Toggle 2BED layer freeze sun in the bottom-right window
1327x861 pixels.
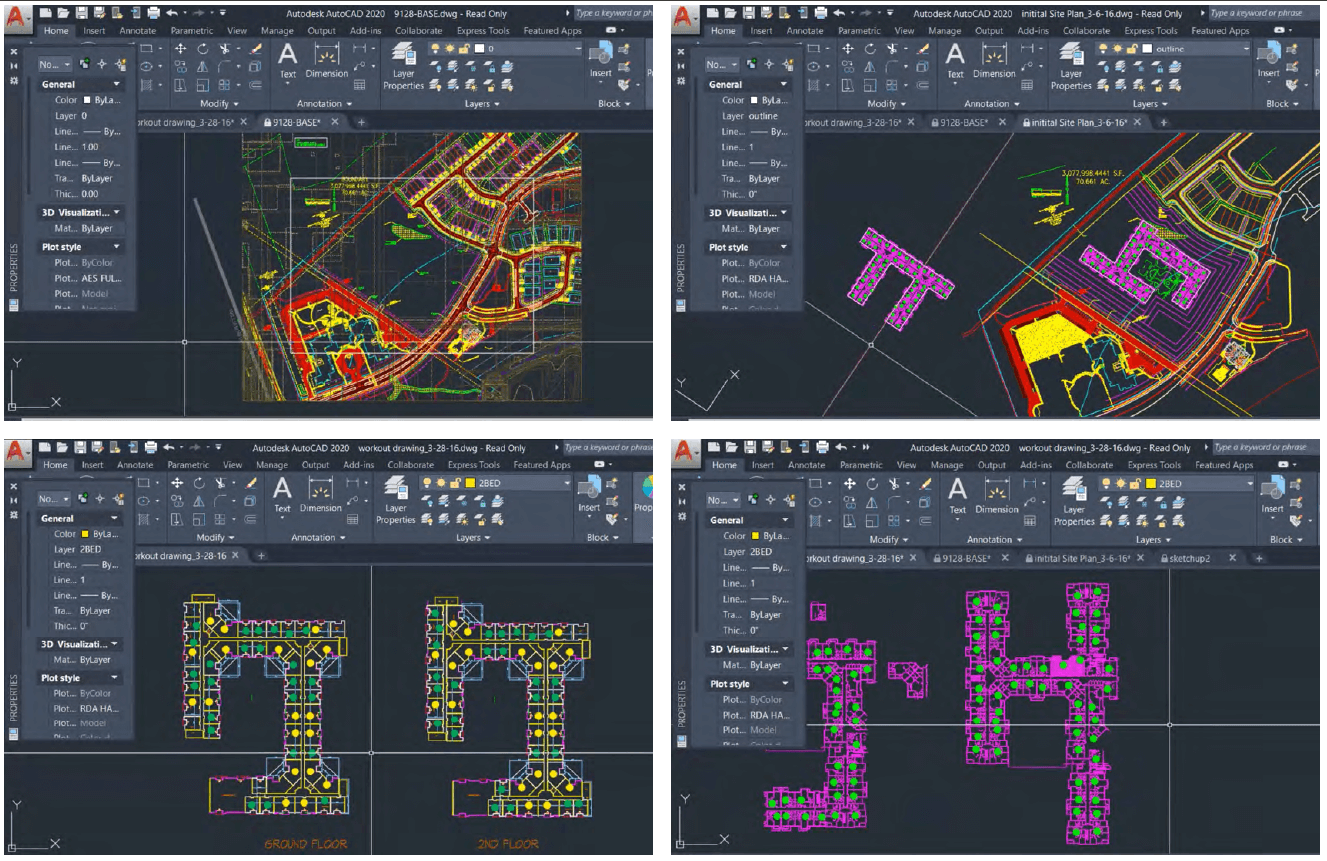coord(1121,484)
